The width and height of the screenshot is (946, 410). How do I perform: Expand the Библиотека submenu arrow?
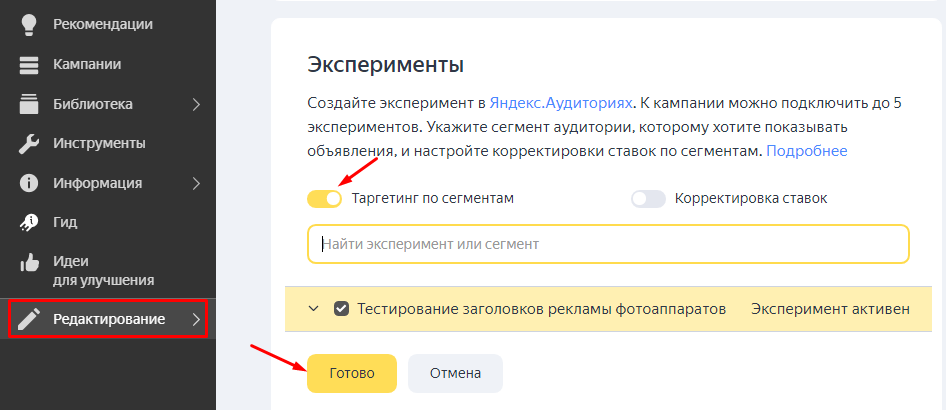(x=196, y=104)
